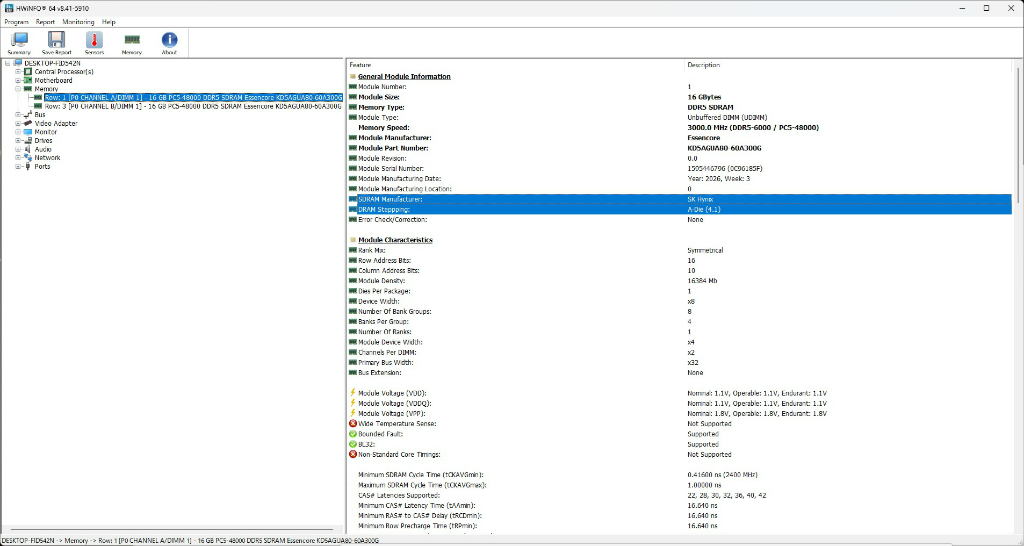
Task: Open the Sensors thermometer icon
Action: pos(94,43)
